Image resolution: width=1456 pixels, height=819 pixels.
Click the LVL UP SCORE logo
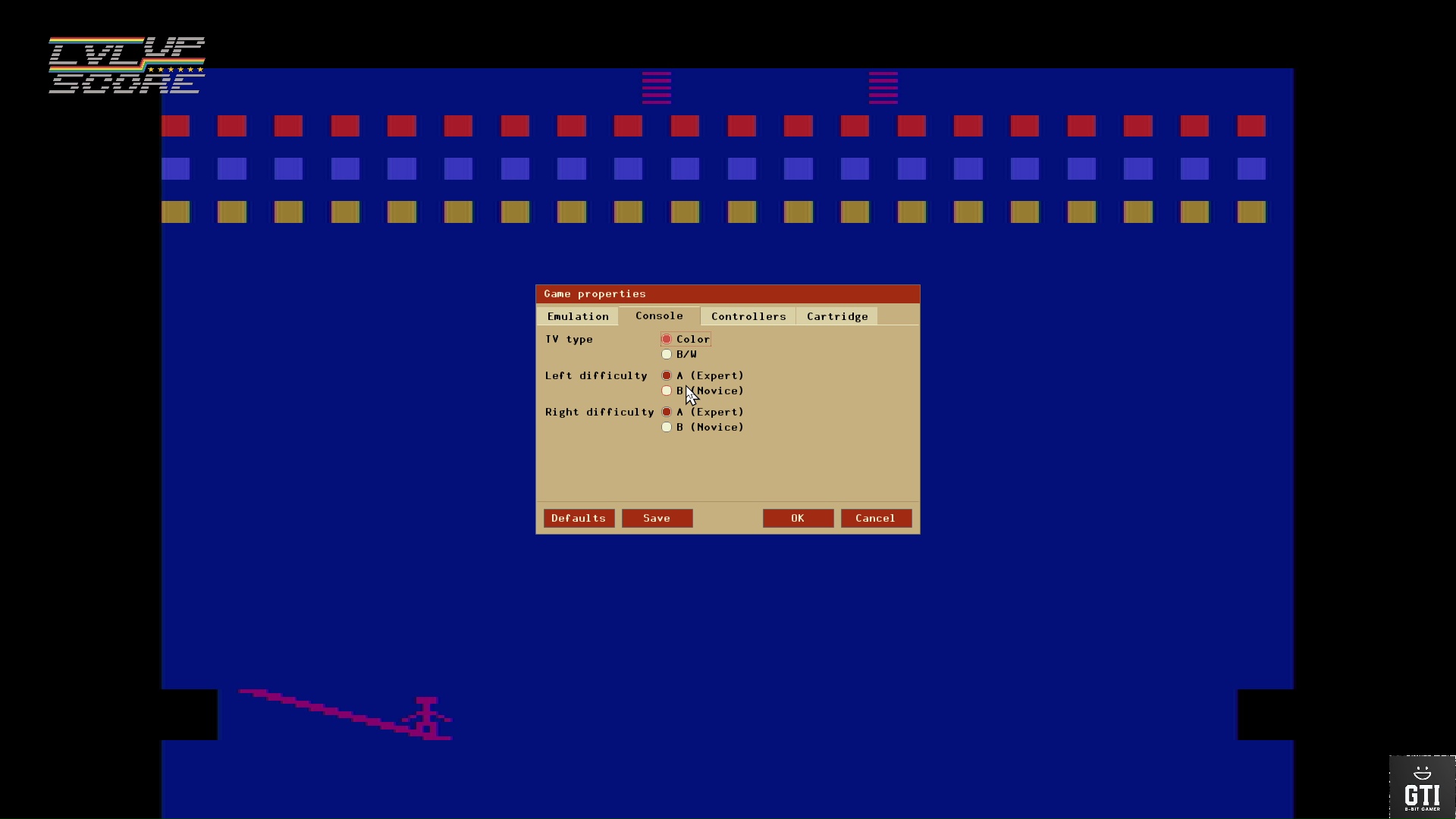tap(127, 65)
